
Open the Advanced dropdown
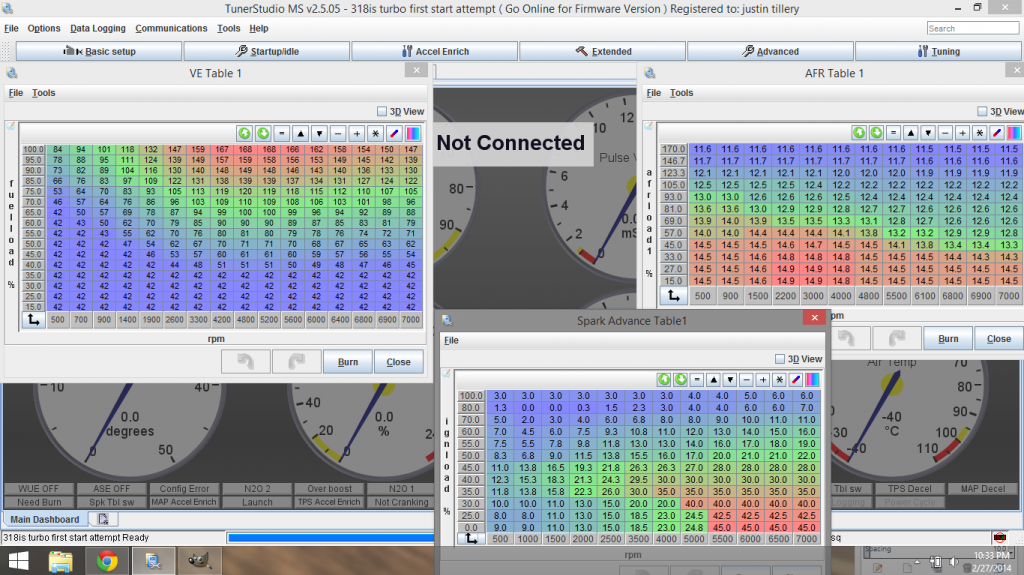click(x=770, y=51)
